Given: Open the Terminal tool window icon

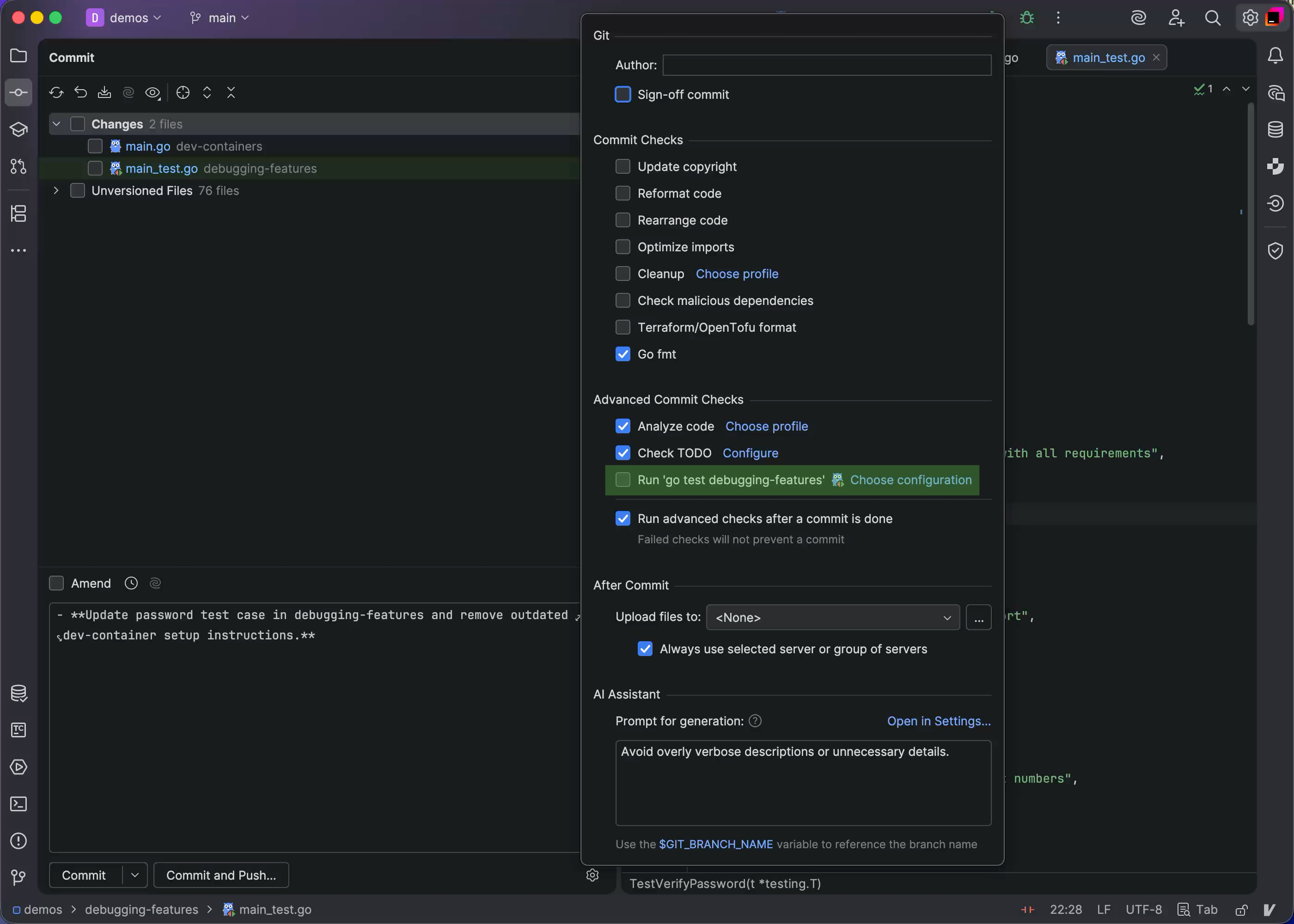Looking at the screenshot, I should click(18, 803).
